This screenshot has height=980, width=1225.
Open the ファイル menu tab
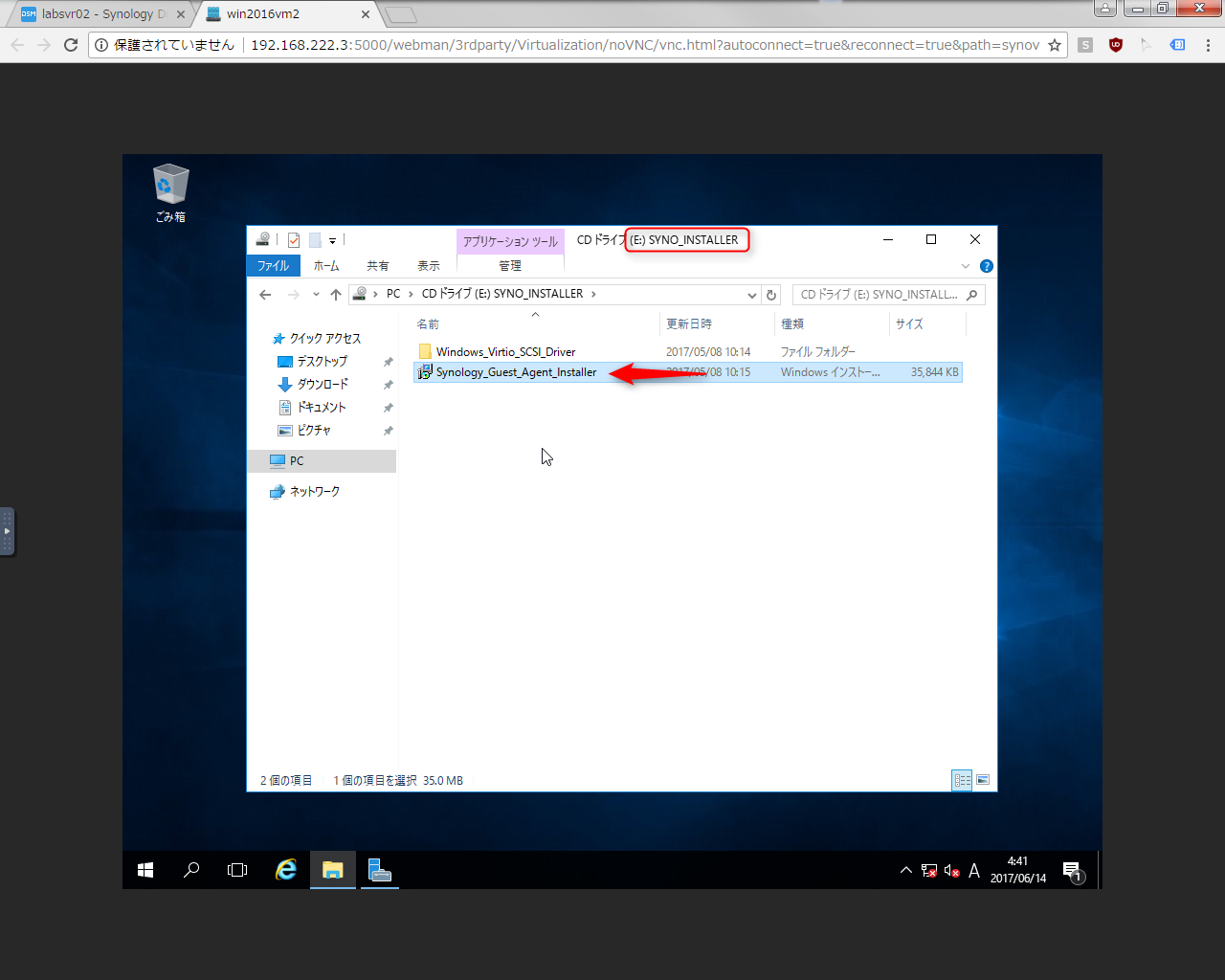point(273,266)
